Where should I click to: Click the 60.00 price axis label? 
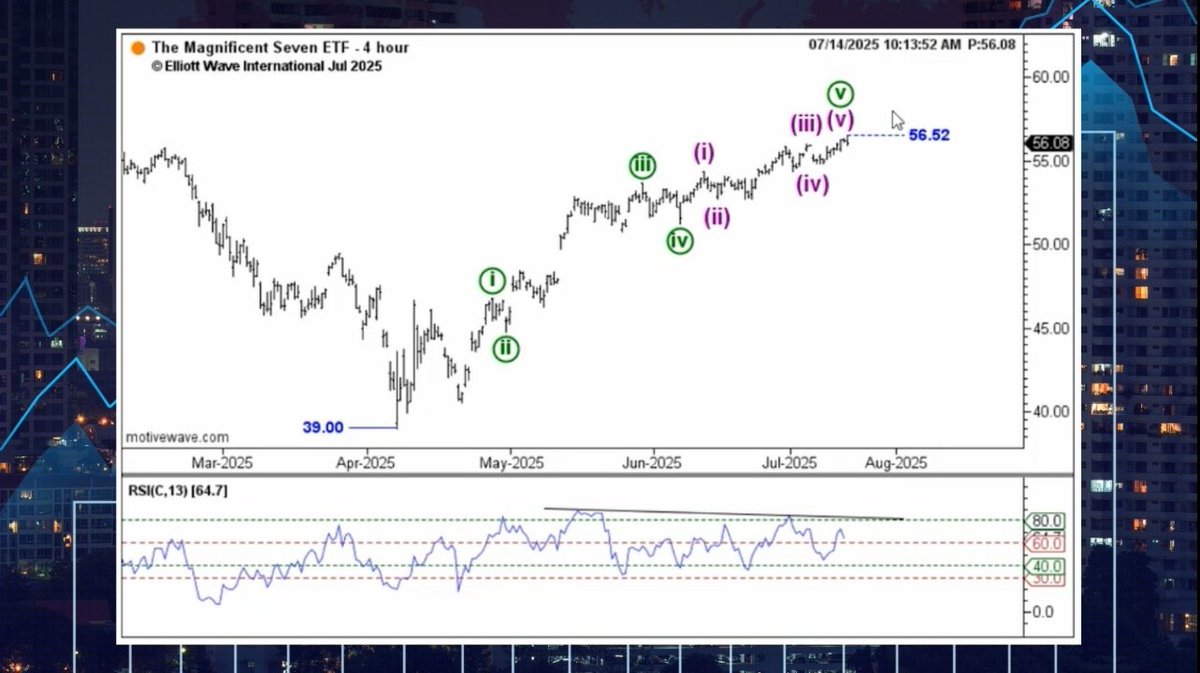point(1051,76)
